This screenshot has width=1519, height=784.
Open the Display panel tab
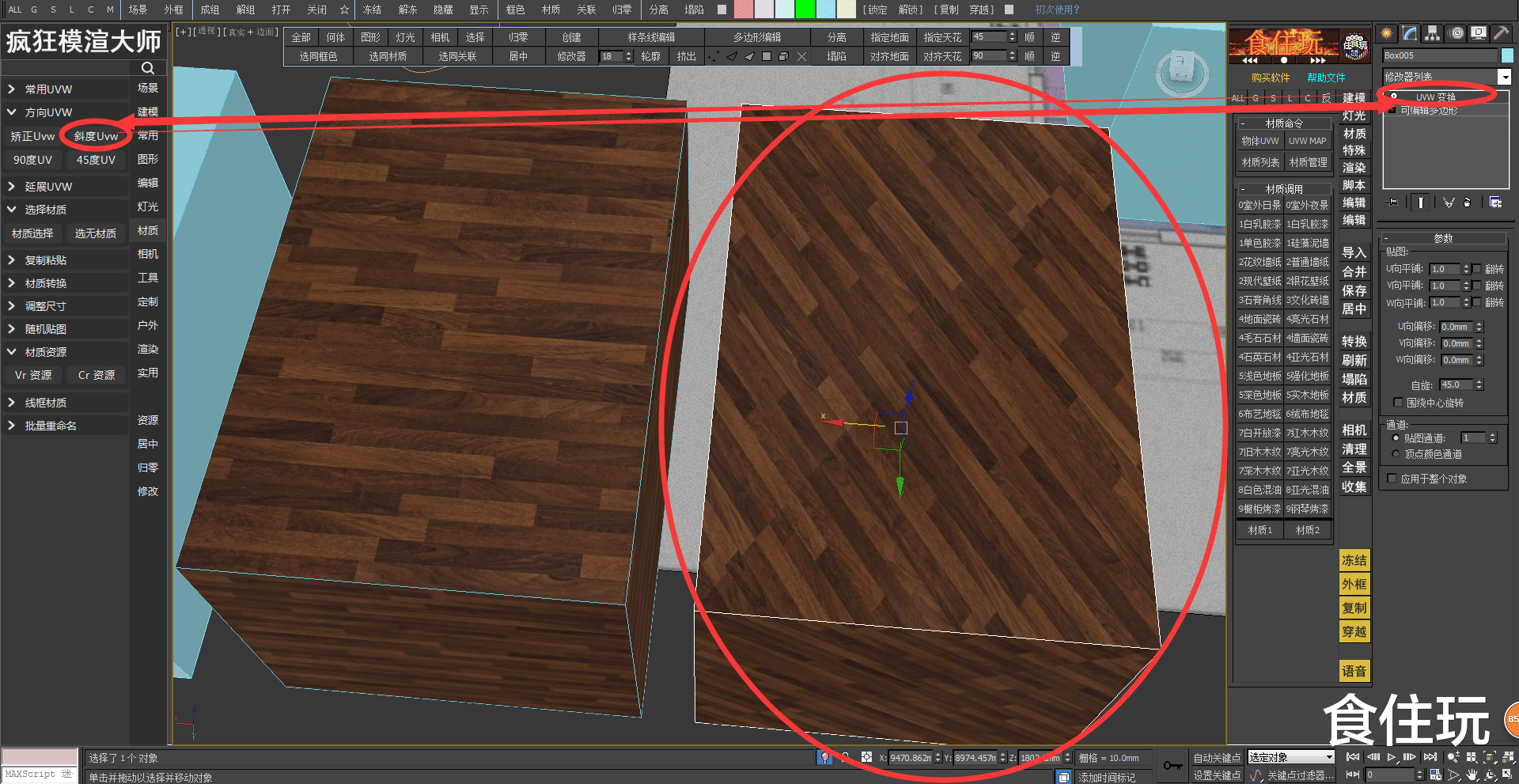pyautogui.click(x=1478, y=33)
